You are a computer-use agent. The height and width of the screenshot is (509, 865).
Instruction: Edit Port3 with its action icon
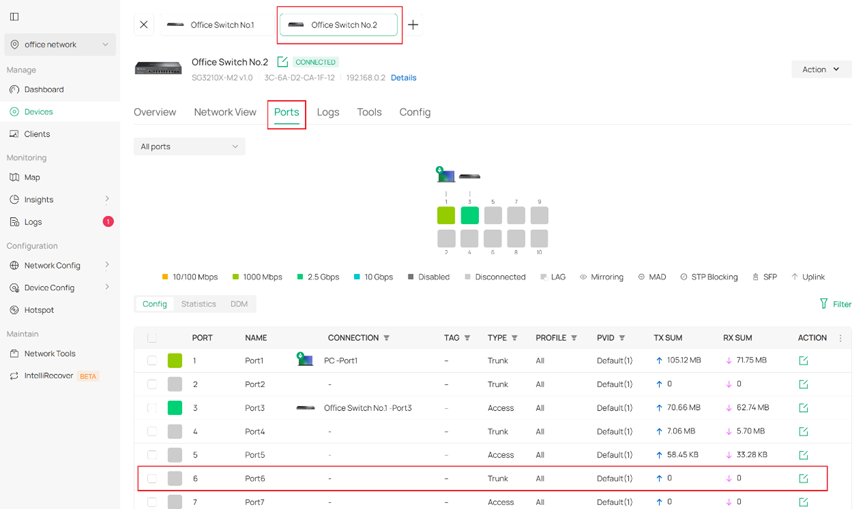coord(803,408)
